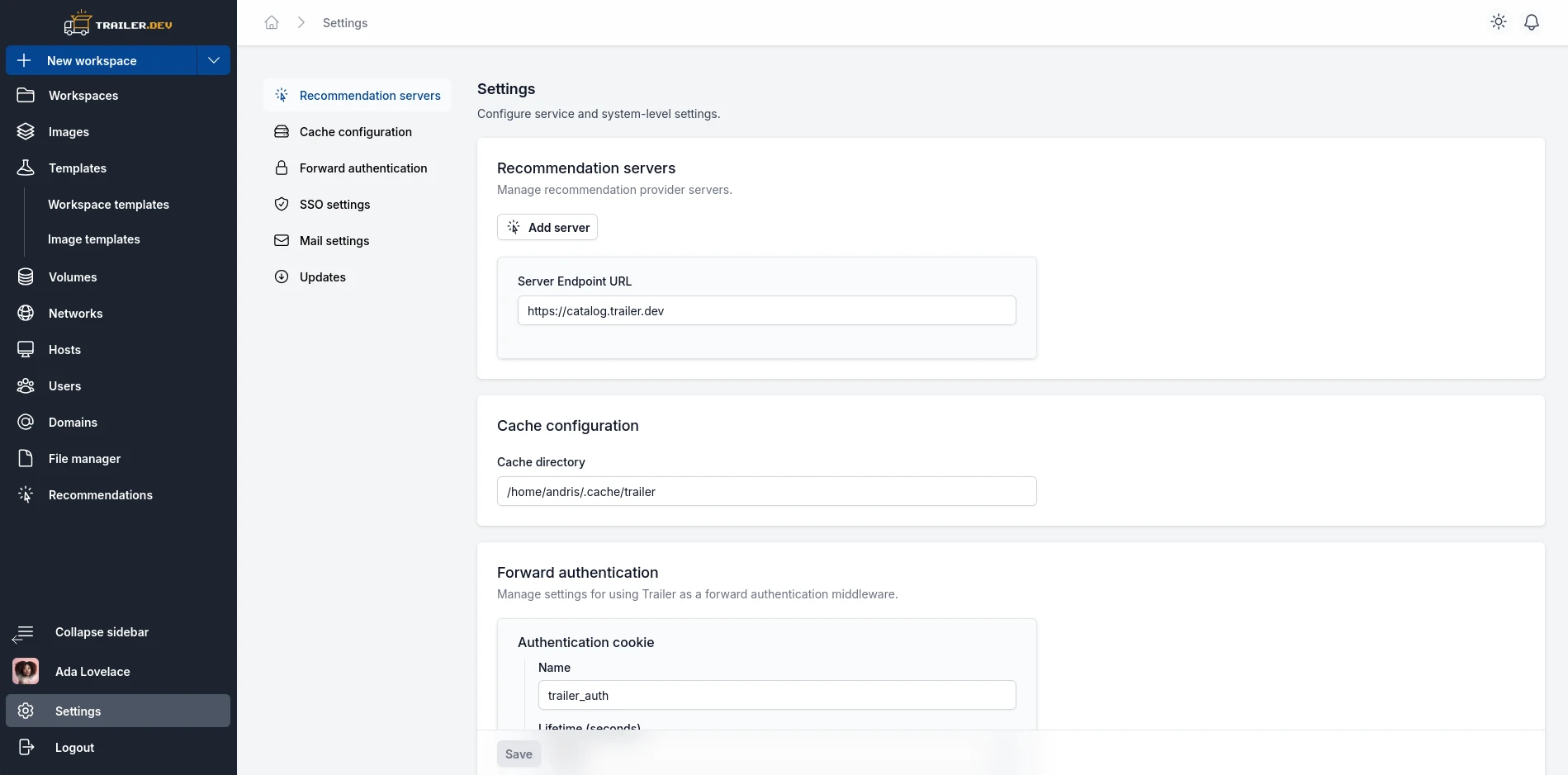Open Workspace templates submenu item
The height and width of the screenshot is (775, 1568).
108,205
